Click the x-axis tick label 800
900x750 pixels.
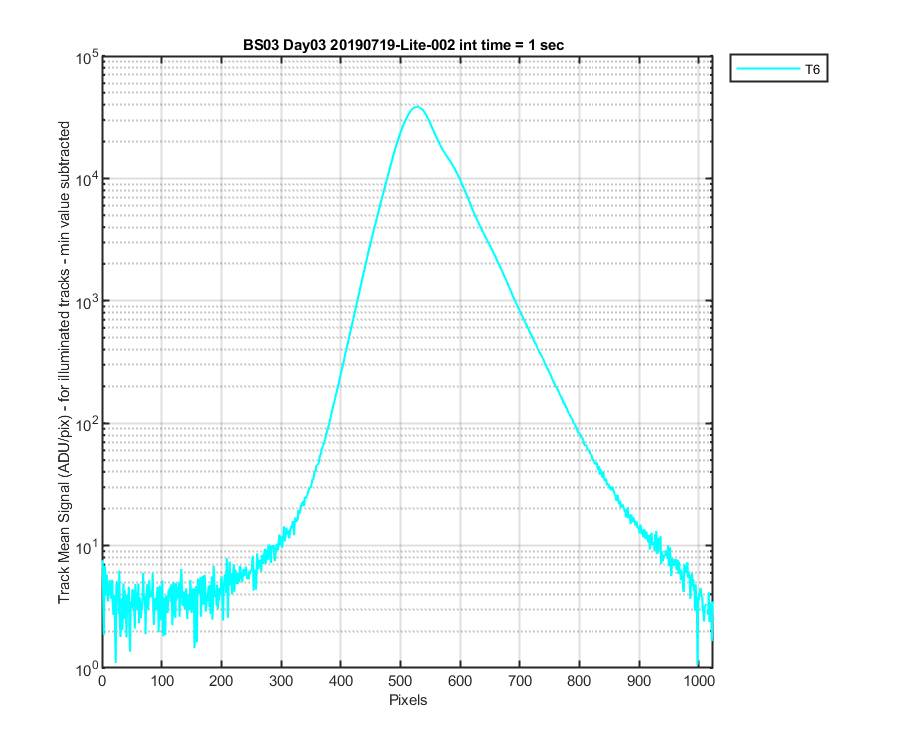click(579, 681)
